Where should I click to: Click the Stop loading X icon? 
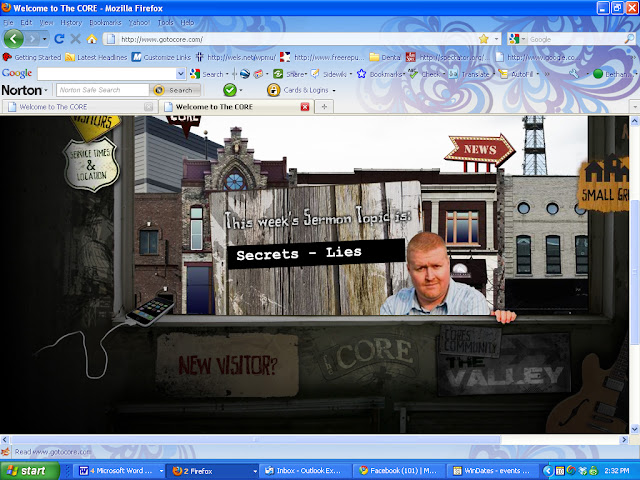pos(76,39)
